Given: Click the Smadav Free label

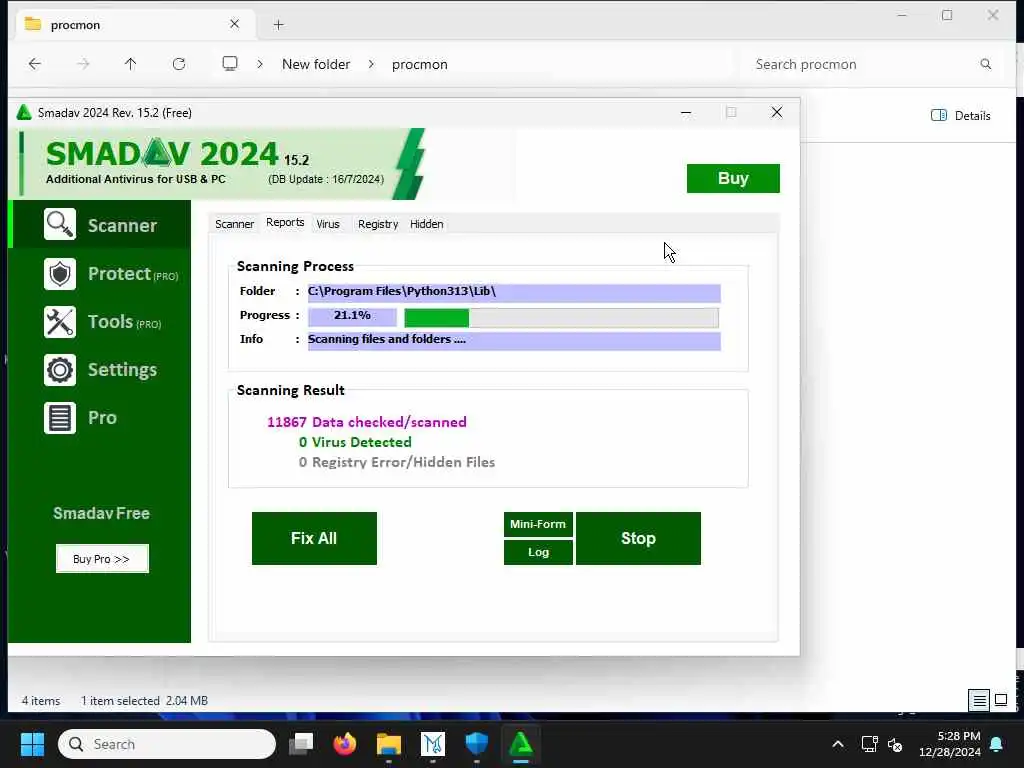Looking at the screenshot, I should point(101,513).
